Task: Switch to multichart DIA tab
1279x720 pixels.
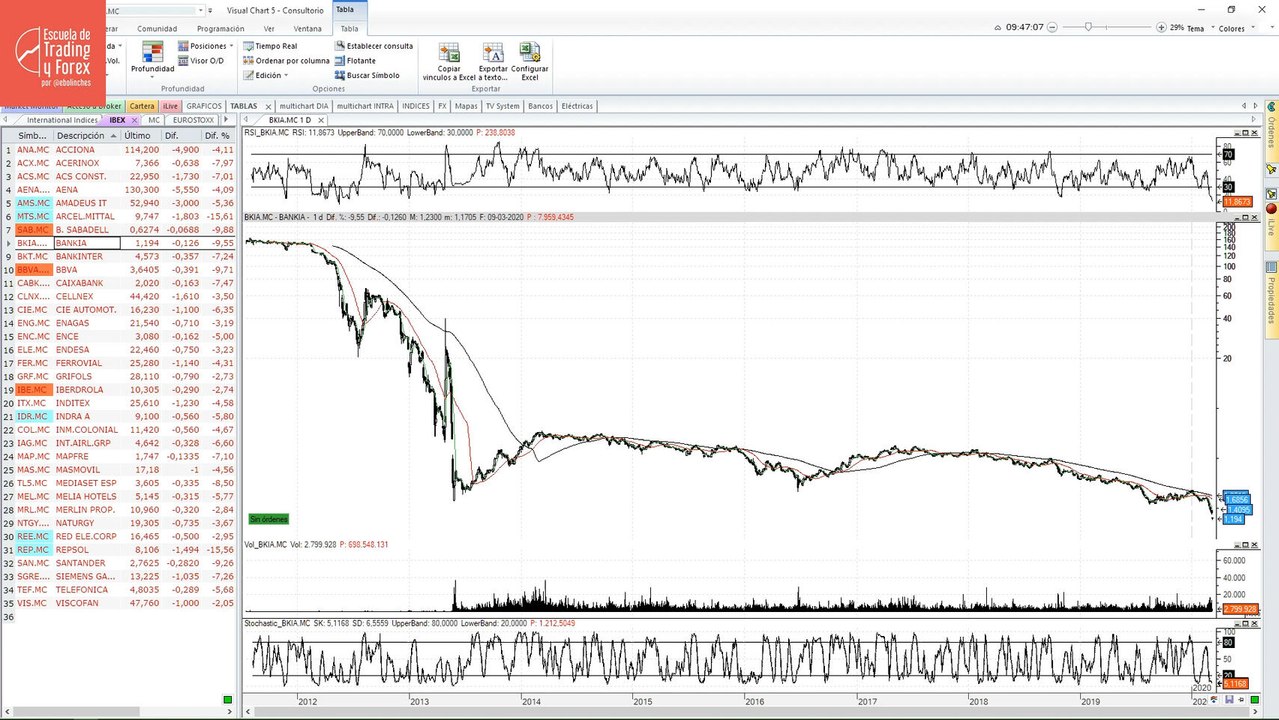Action: (304, 106)
